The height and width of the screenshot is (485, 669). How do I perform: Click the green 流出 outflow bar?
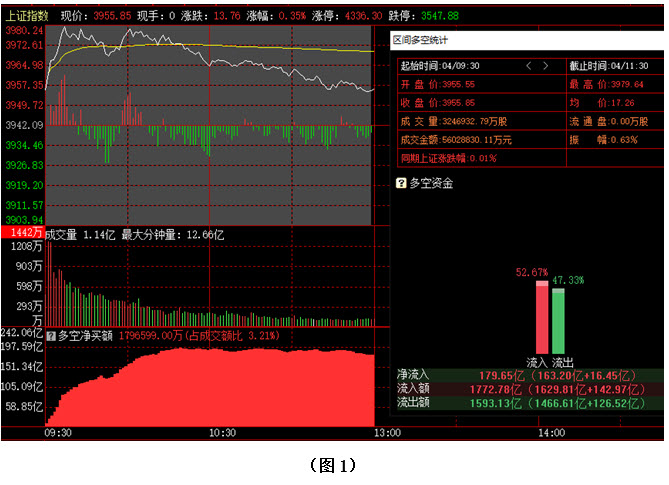558,321
